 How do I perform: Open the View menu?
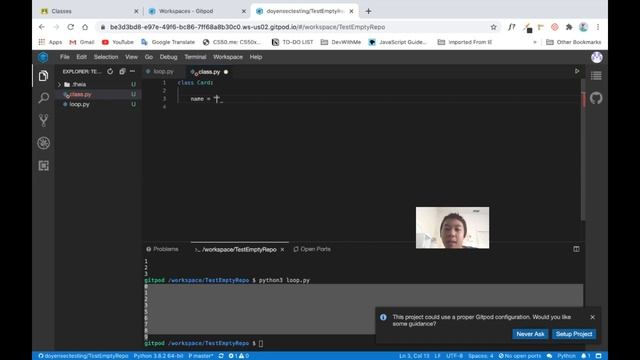pyautogui.click(x=131, y=57)
